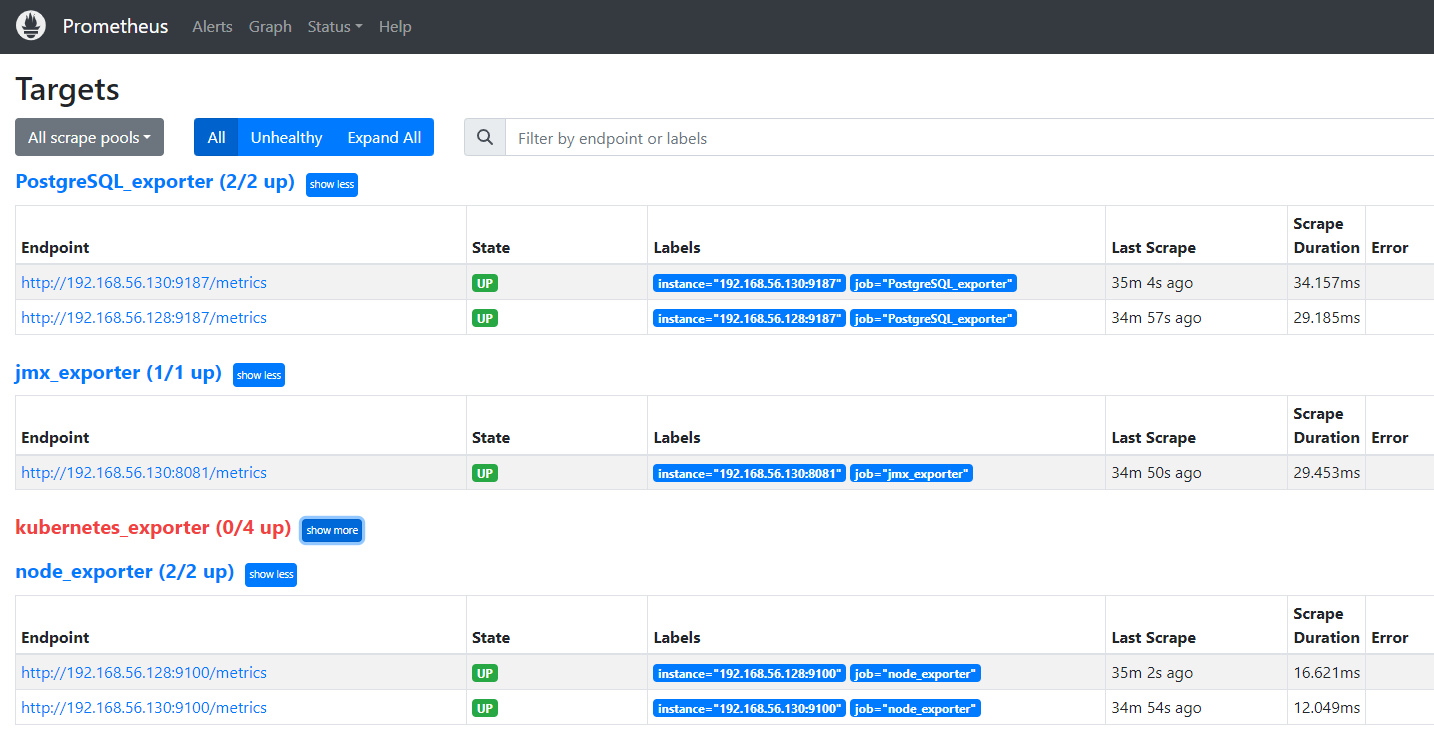1434x735 pixels.
Task: Click job="node_exporter" label in 192.168.56.128 row
Action: pos(915,673)
